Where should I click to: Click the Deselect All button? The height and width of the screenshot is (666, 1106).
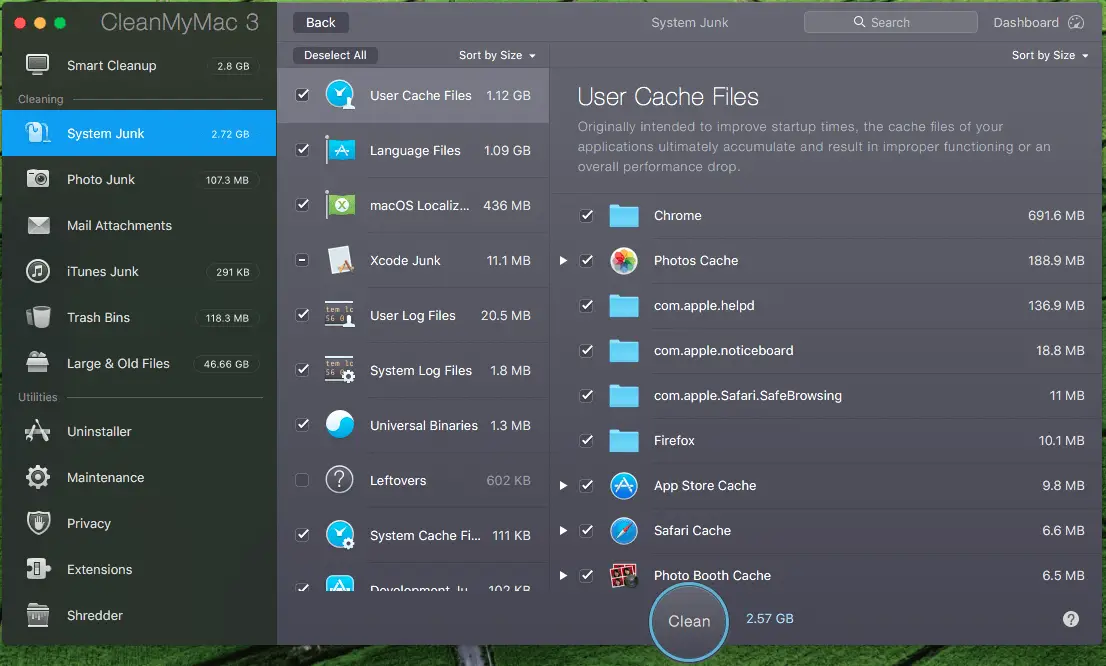pyautogui.click(x=335, y=55)
